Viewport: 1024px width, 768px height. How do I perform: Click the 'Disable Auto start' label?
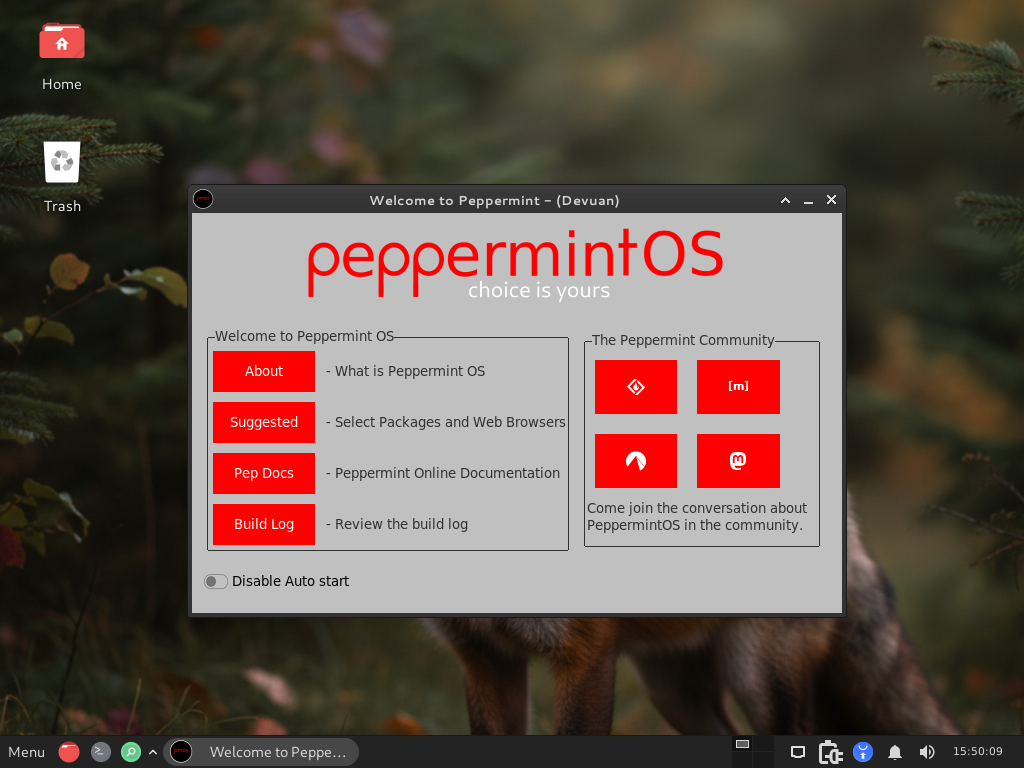(x=291, y=581)
